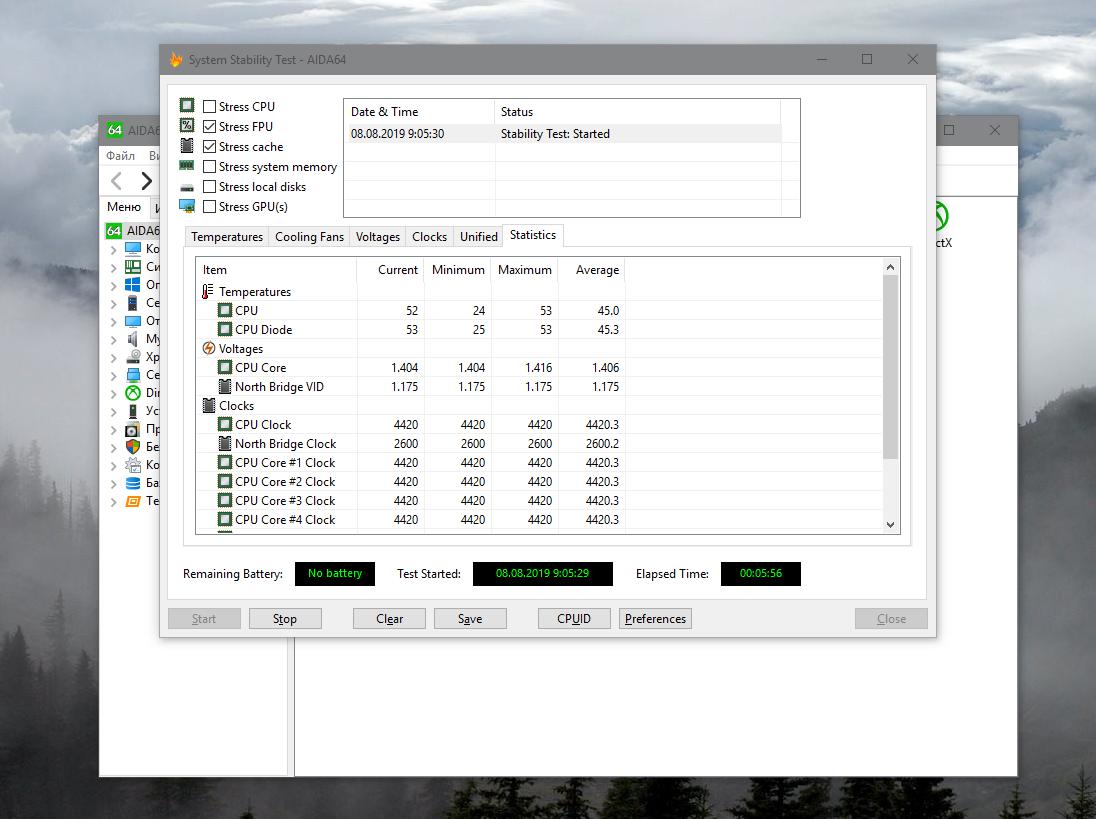Click the North Bridge Clock row icon

click(x=225, y=444)
